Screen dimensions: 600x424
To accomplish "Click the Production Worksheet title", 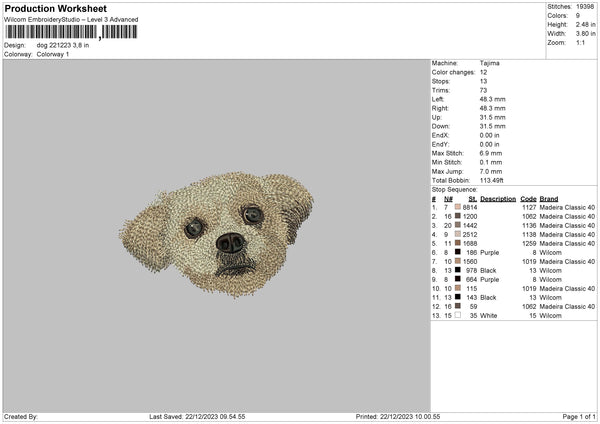I will pos(52,8).
